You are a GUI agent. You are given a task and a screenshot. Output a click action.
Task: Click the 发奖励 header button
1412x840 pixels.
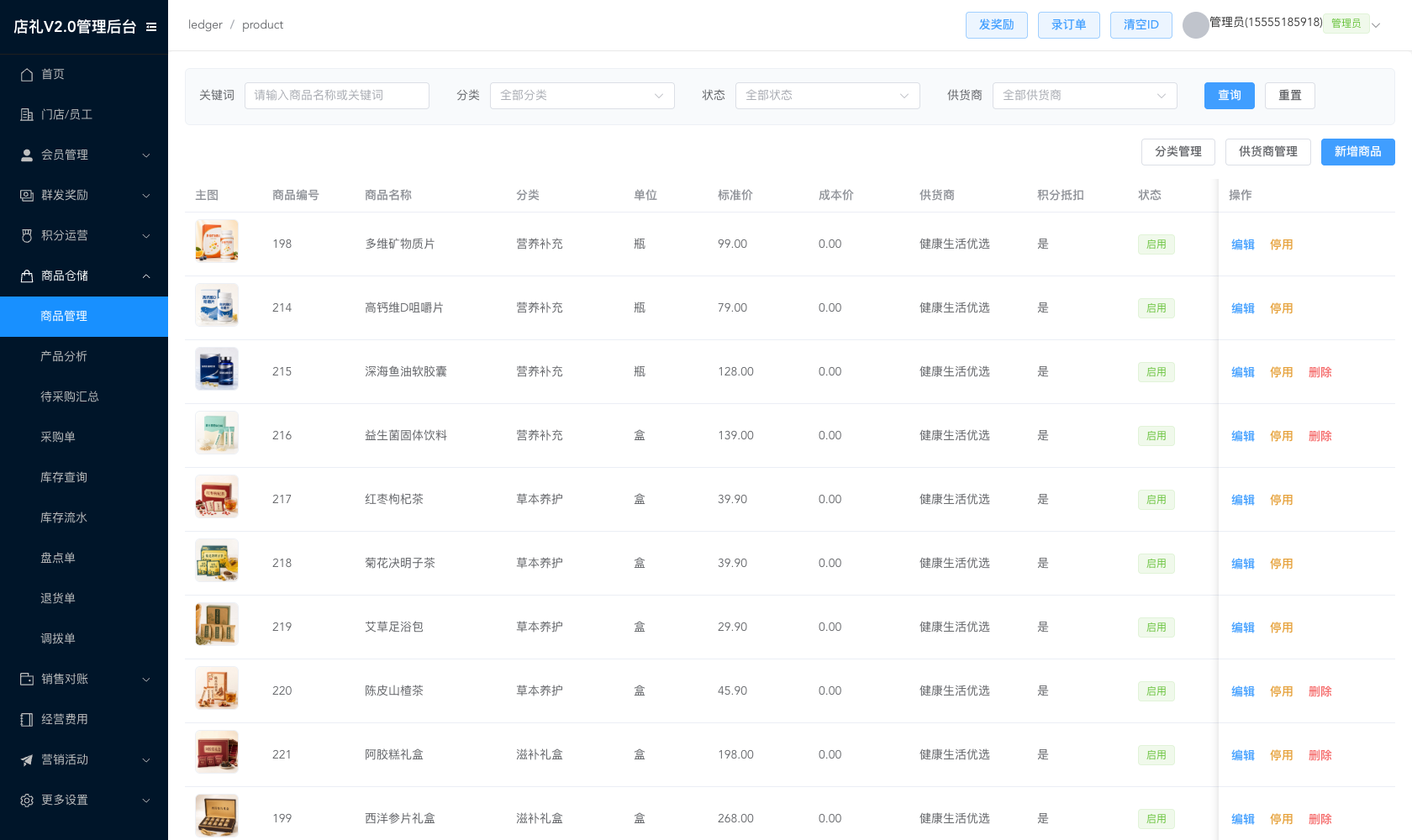997,25
